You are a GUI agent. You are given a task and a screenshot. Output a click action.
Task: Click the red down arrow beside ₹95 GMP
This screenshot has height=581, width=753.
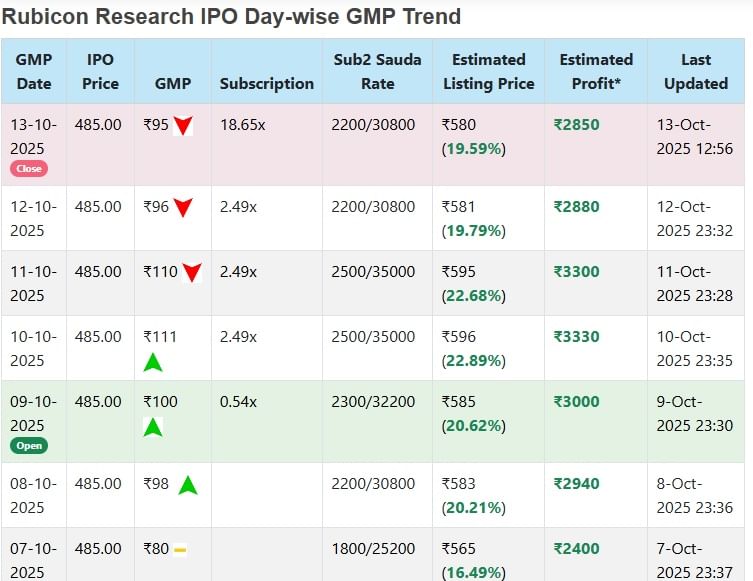(x=182, y=126)
